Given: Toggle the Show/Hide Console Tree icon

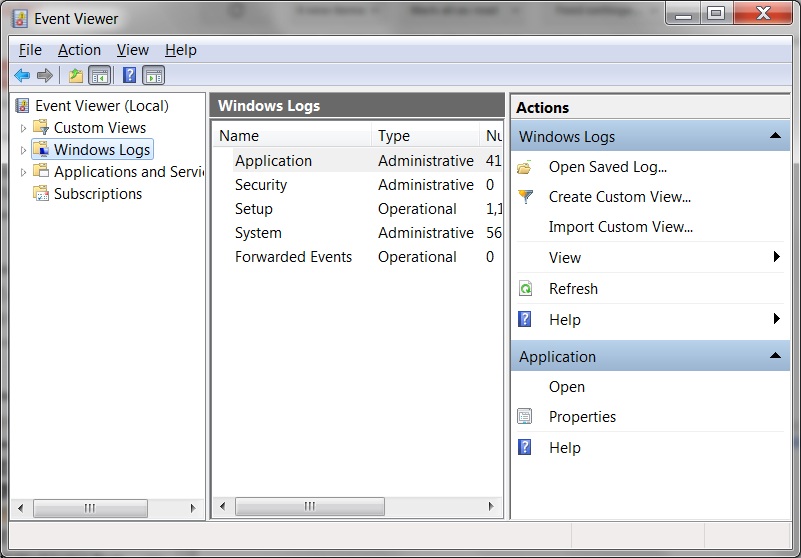Looking at the screenshot, I should point(100,76).
